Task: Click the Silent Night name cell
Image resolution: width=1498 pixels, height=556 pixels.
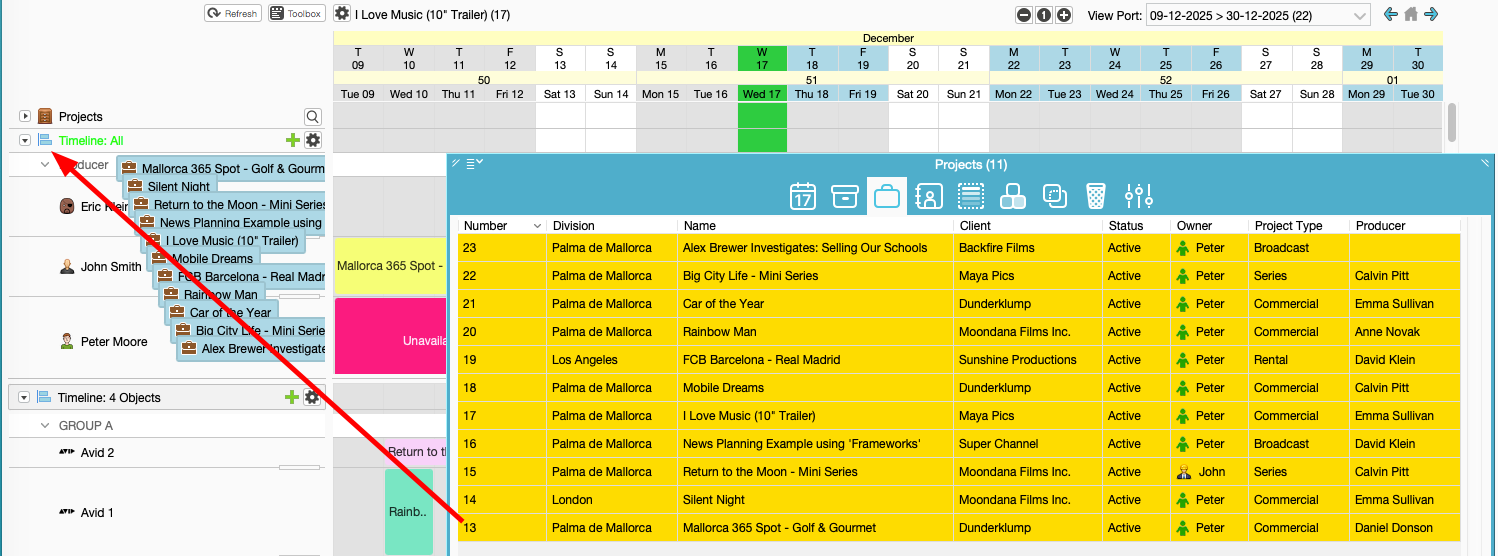Action: (x=816, y=500)
